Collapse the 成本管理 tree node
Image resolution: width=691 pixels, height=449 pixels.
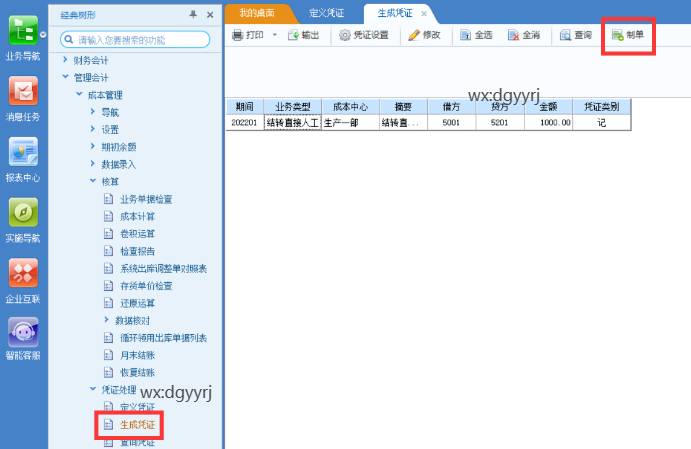[80, 95]
